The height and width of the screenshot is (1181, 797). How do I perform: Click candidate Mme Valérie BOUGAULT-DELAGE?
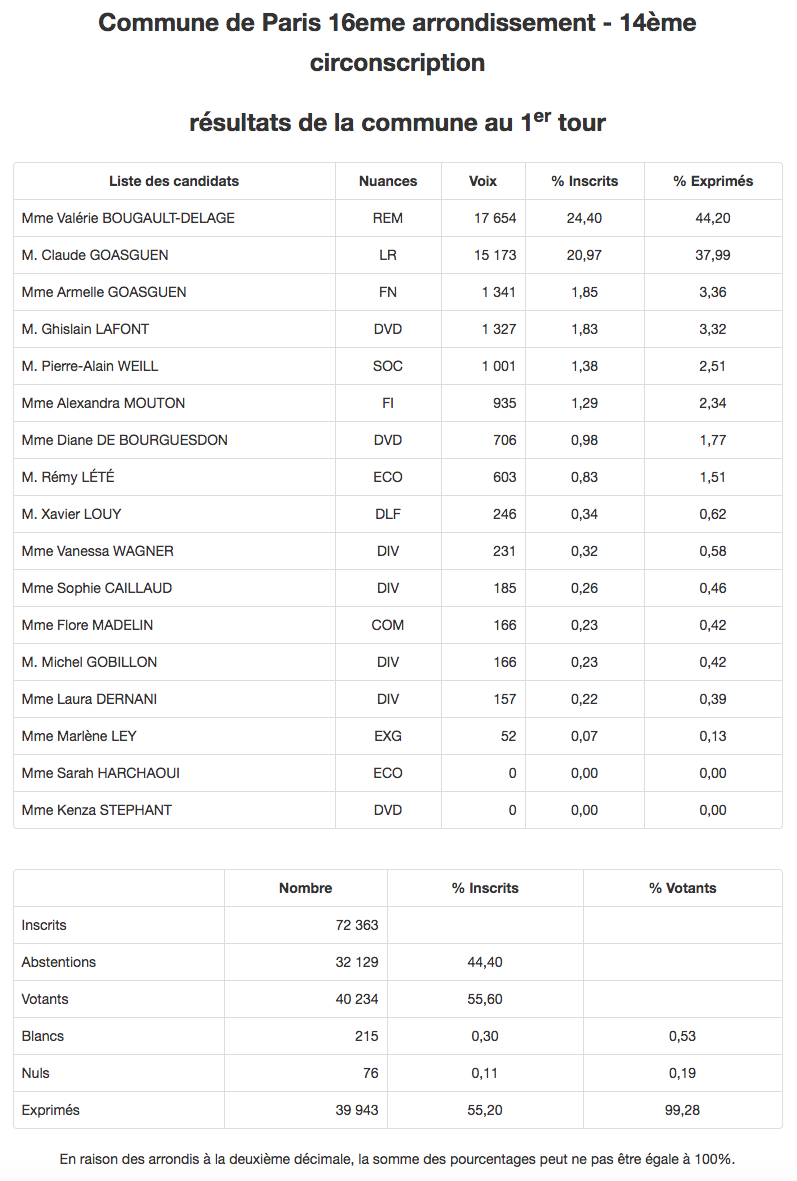pyautogui.click(x=128, y=218)
